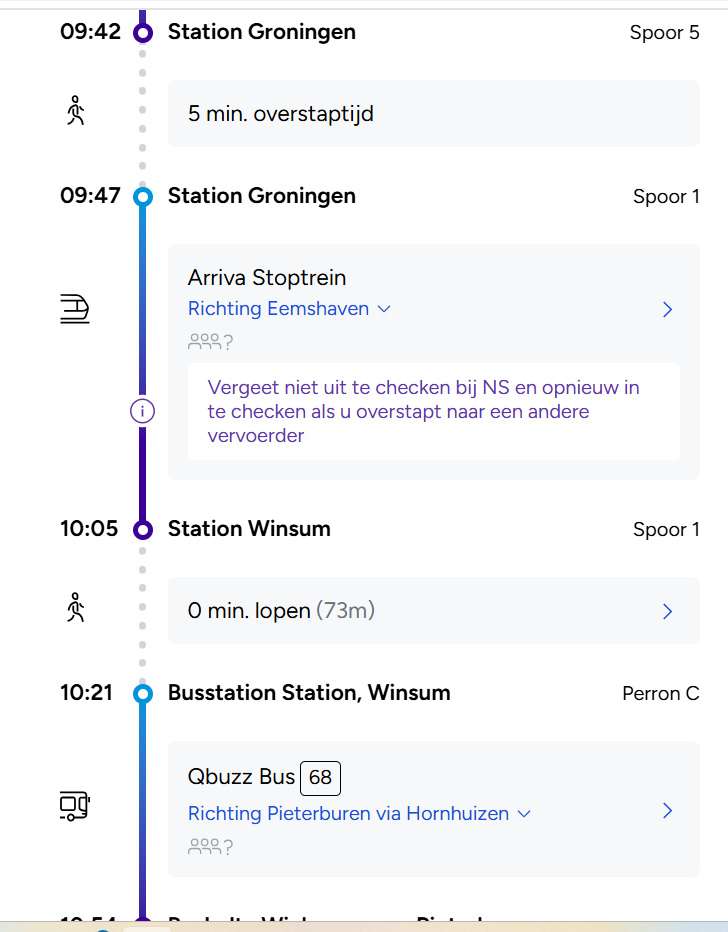This screenshot has width=728, height=932.
Task: Open walking route details arrow
Action: [668, 611]
